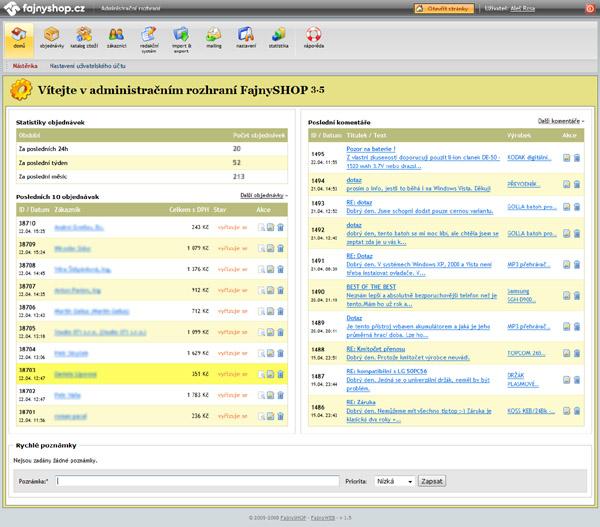Select the "Za poslední měsíc" statistics row
600x527 pixels.
(152, 176)
